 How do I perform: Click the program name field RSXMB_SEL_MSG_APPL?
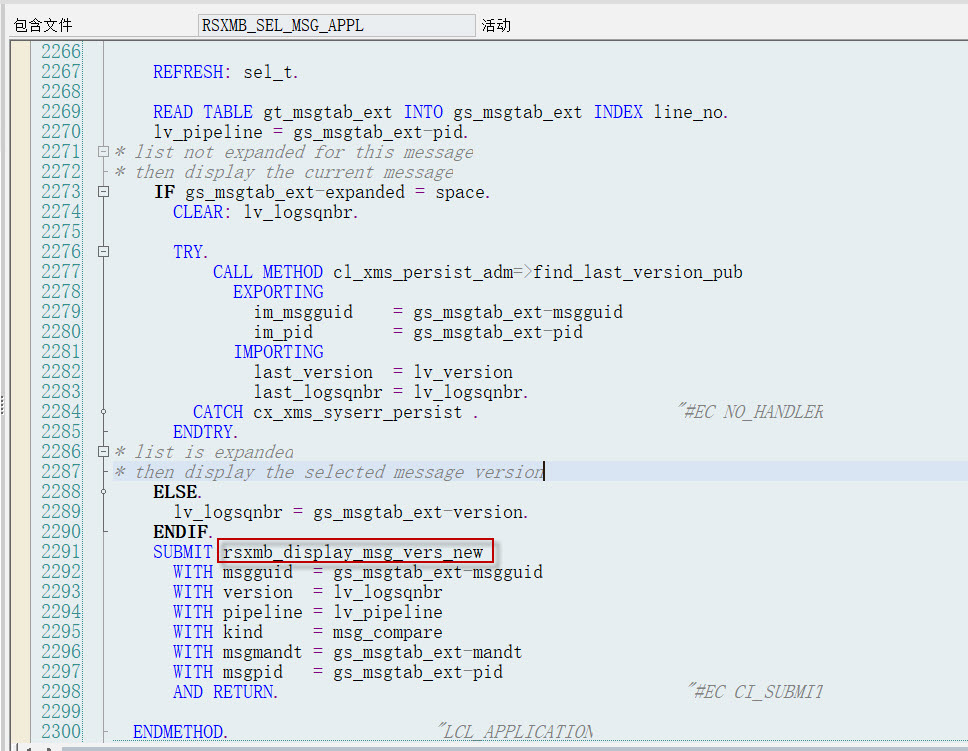coord(337,24)
